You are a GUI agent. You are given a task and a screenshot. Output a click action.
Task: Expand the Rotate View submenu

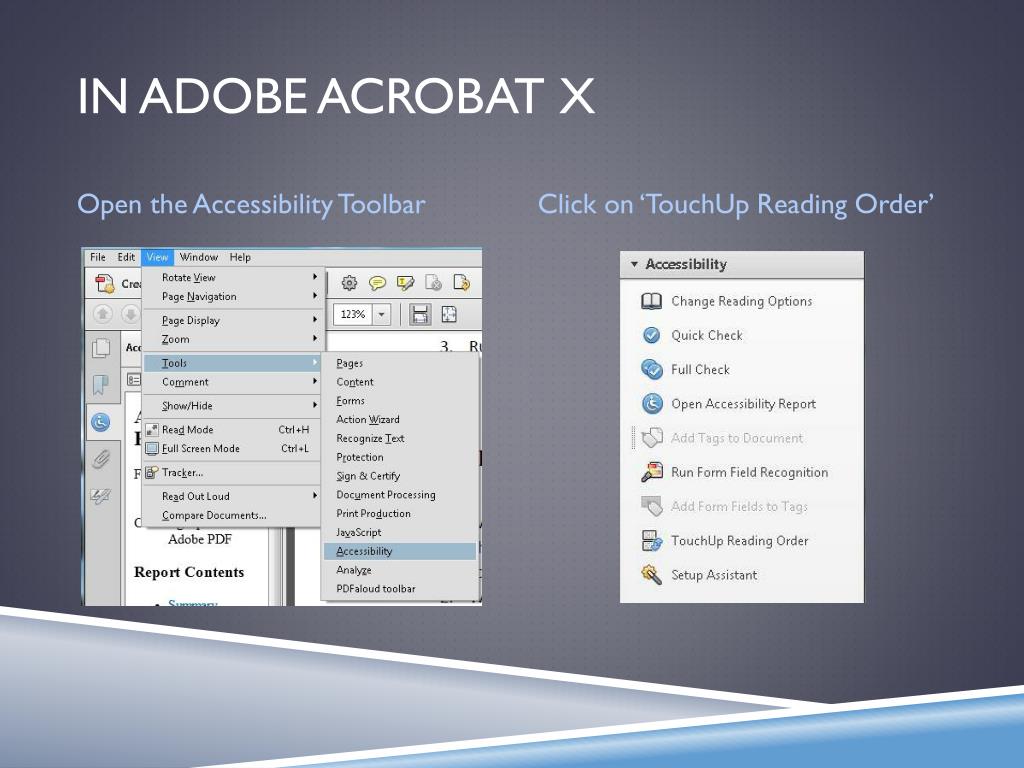point(315,277)
